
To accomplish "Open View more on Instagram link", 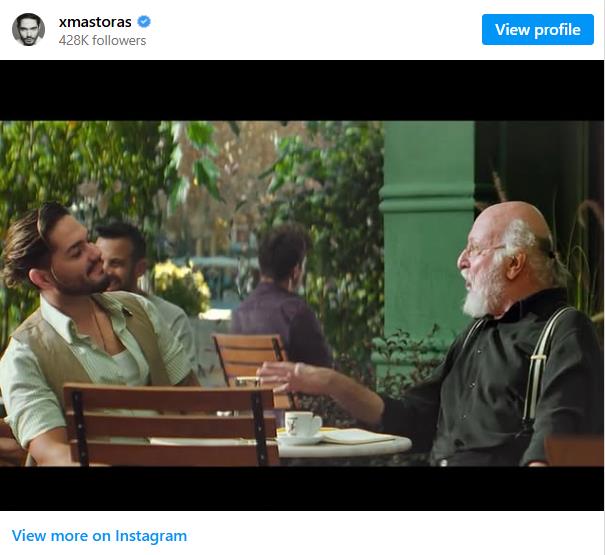I will tap(99, 535).
